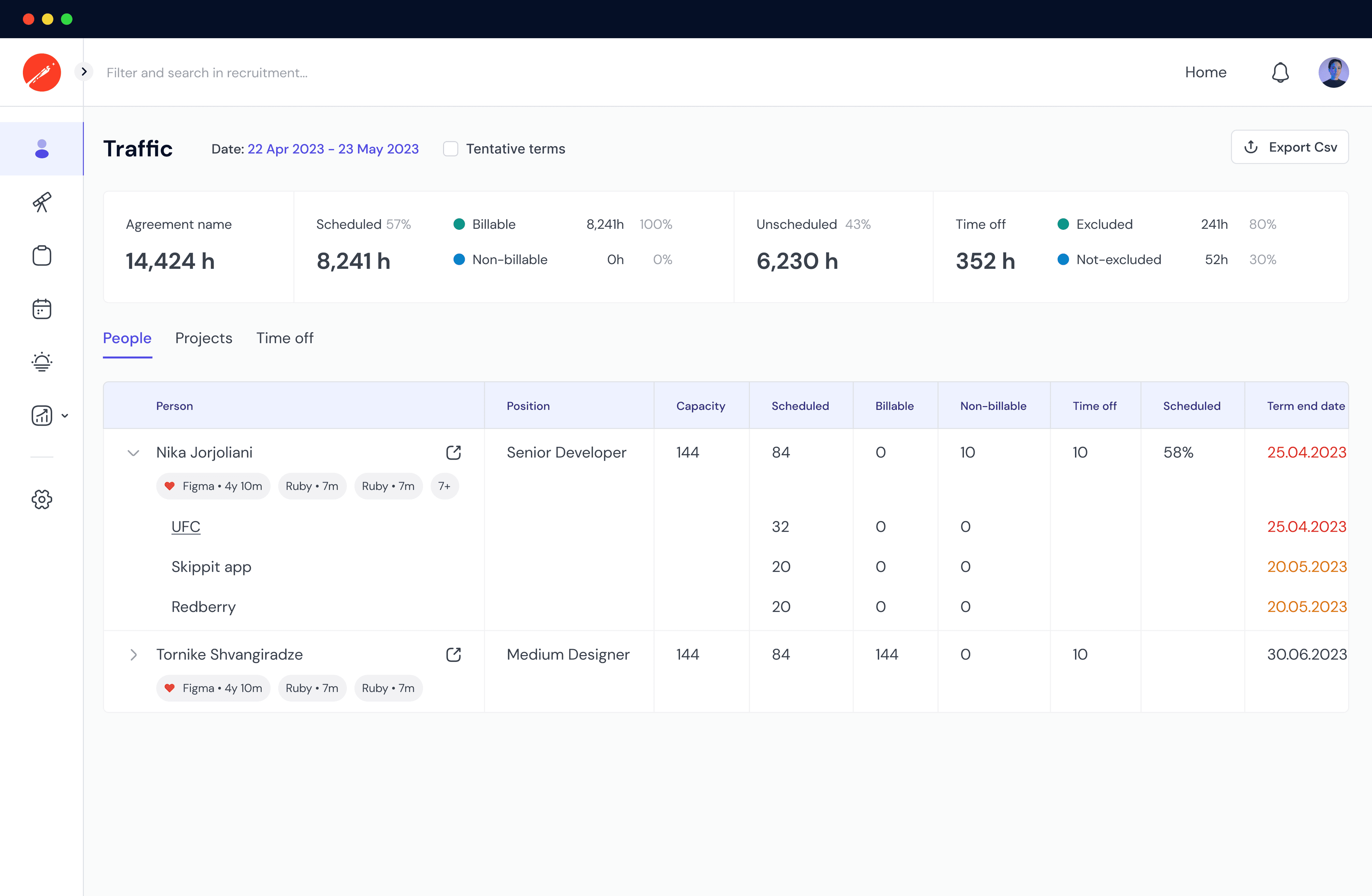
Task: Switch to the Time off tab
Action: 285,338
